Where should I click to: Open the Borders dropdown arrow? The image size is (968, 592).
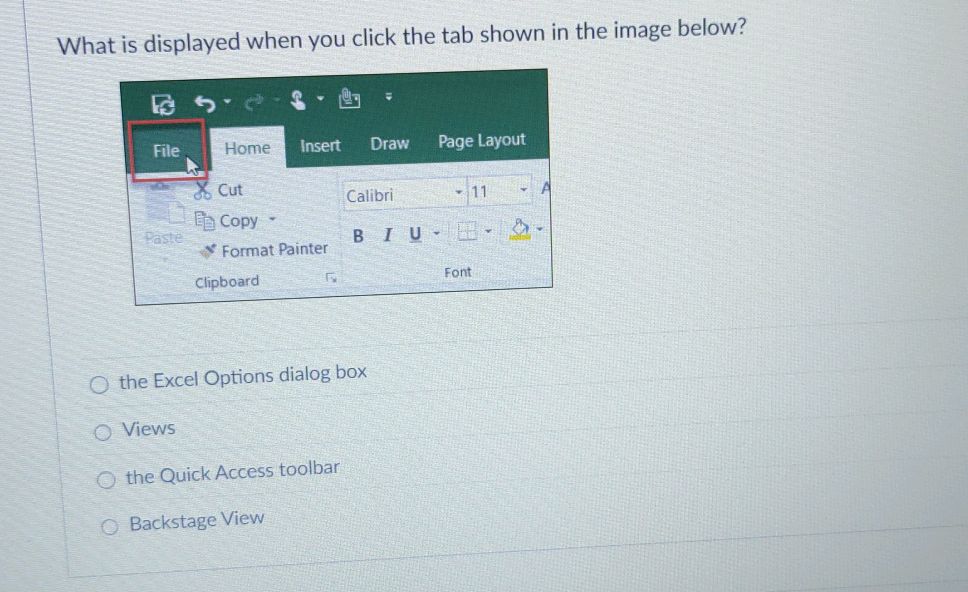click(487, 229)
